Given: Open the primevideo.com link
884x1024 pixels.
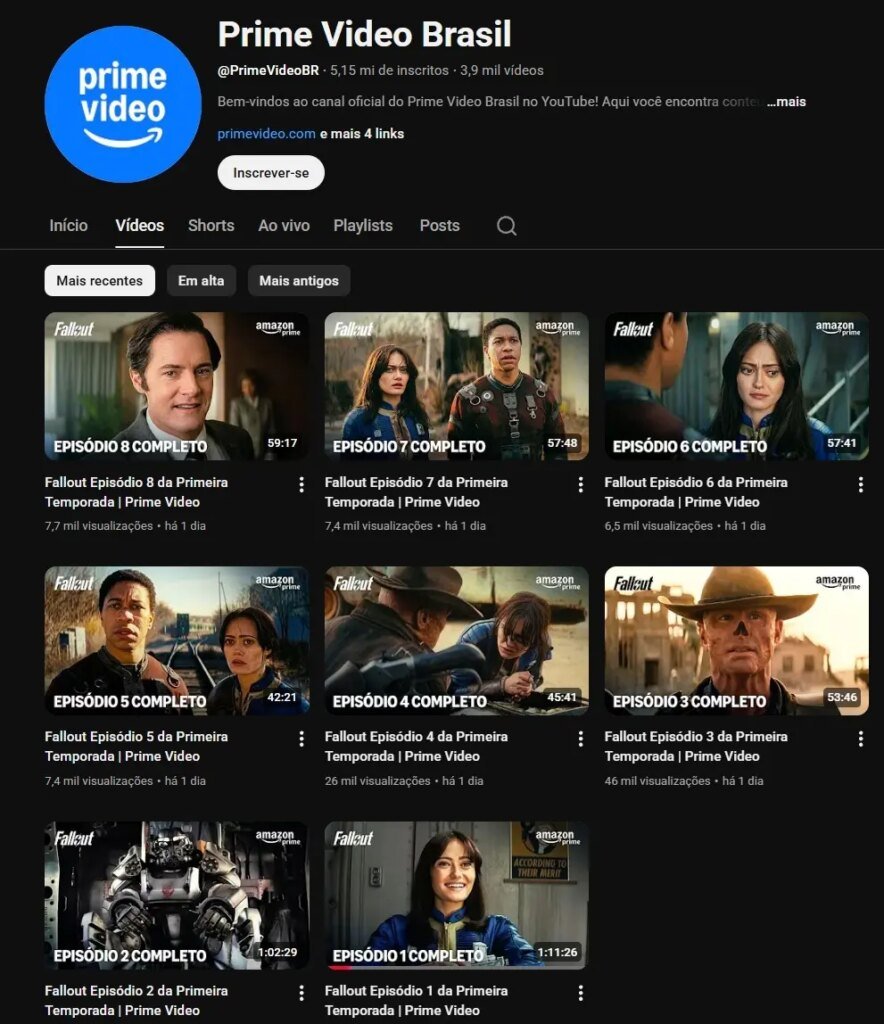Looking at the screenshot, I should pos(266,134).
